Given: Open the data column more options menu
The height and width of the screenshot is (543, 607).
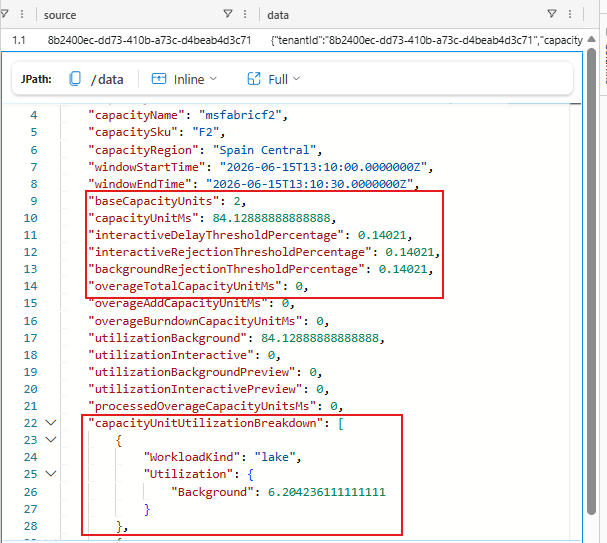Looking at the screenshot, I should click(x=570, y=14).
